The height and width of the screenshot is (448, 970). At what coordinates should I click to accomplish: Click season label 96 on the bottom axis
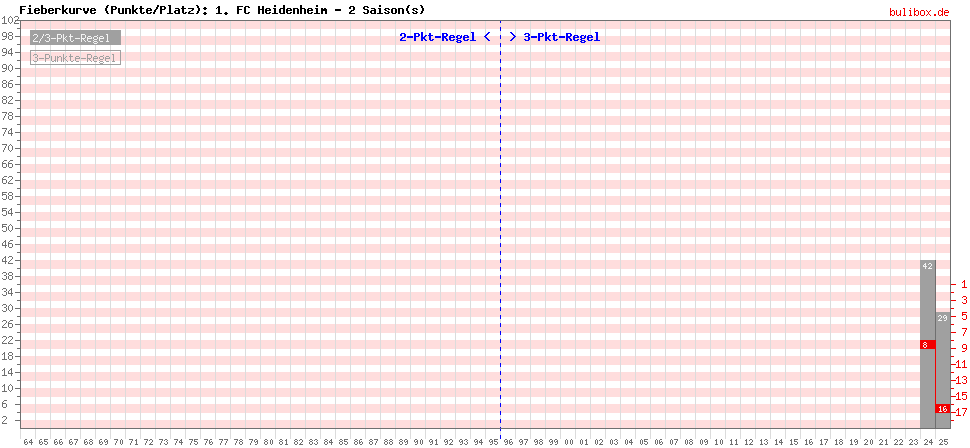508,442
